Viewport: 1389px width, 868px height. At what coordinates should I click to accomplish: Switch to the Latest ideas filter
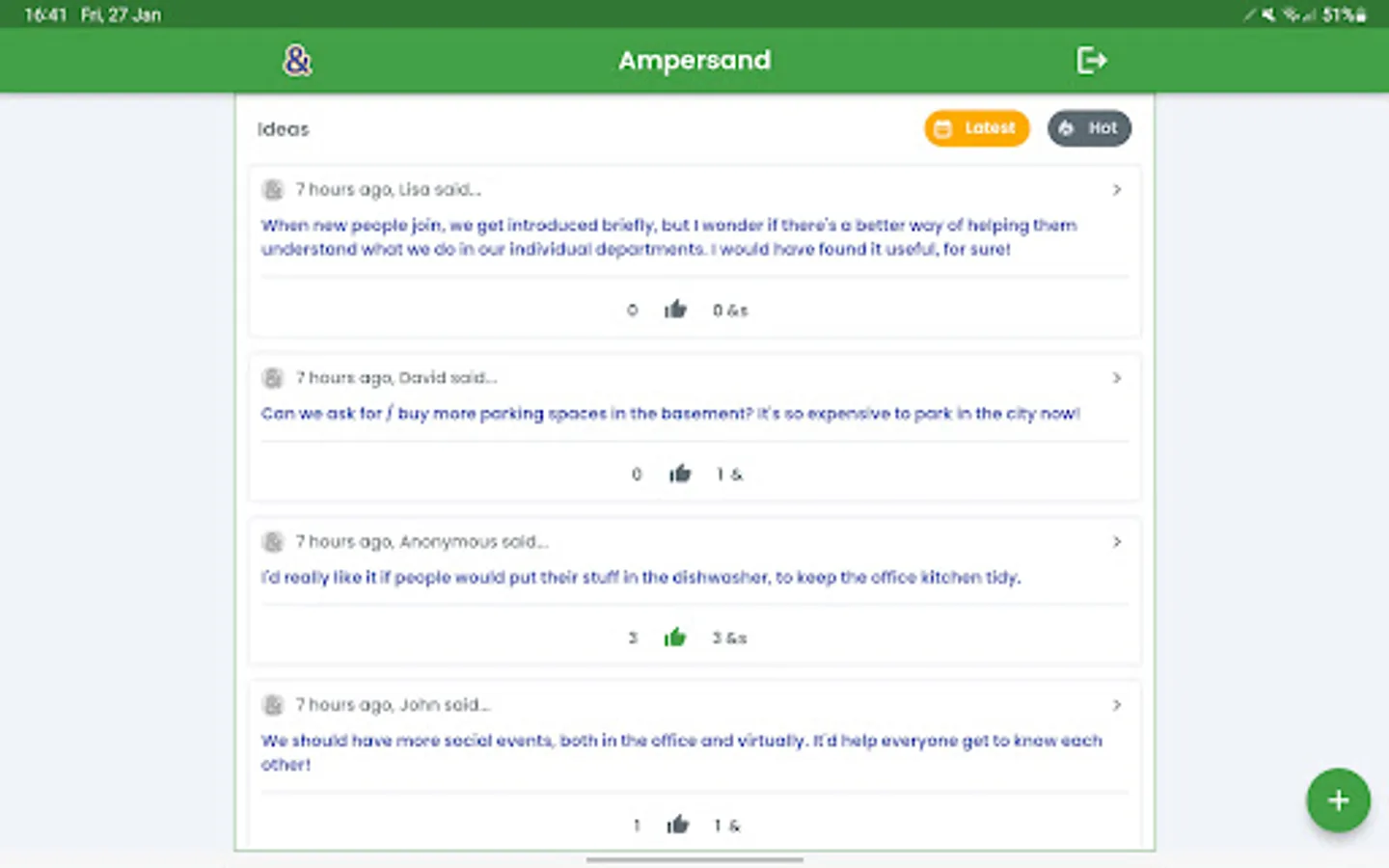(976, 128)
